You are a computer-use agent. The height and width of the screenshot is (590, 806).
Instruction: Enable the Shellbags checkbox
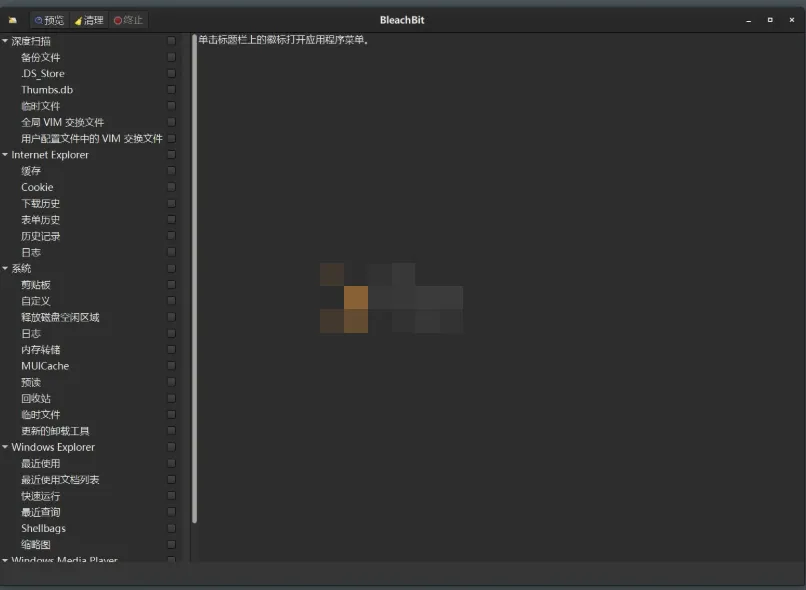(x=172, y=528)
